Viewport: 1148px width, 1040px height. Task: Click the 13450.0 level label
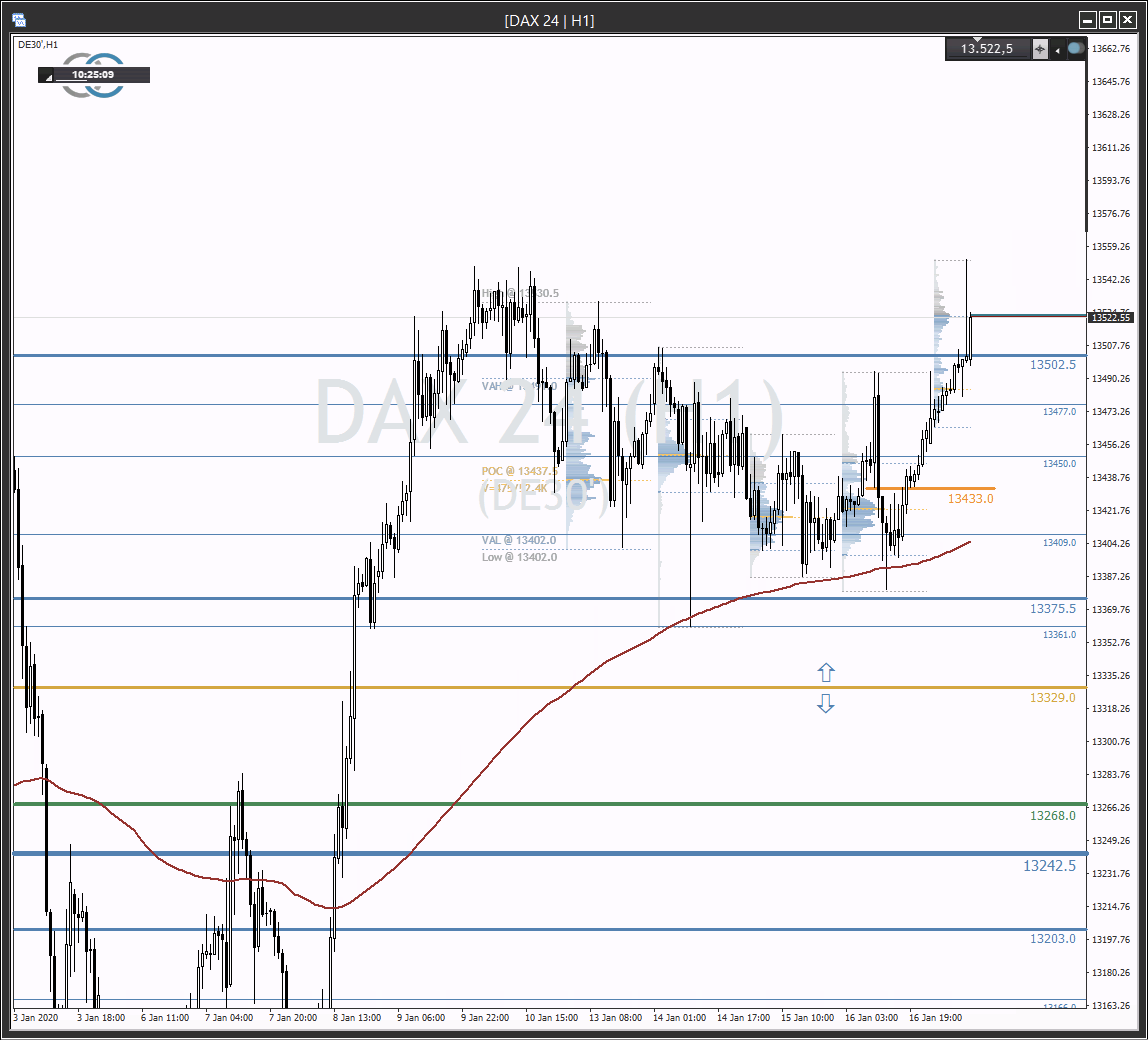coord(1059,463)
